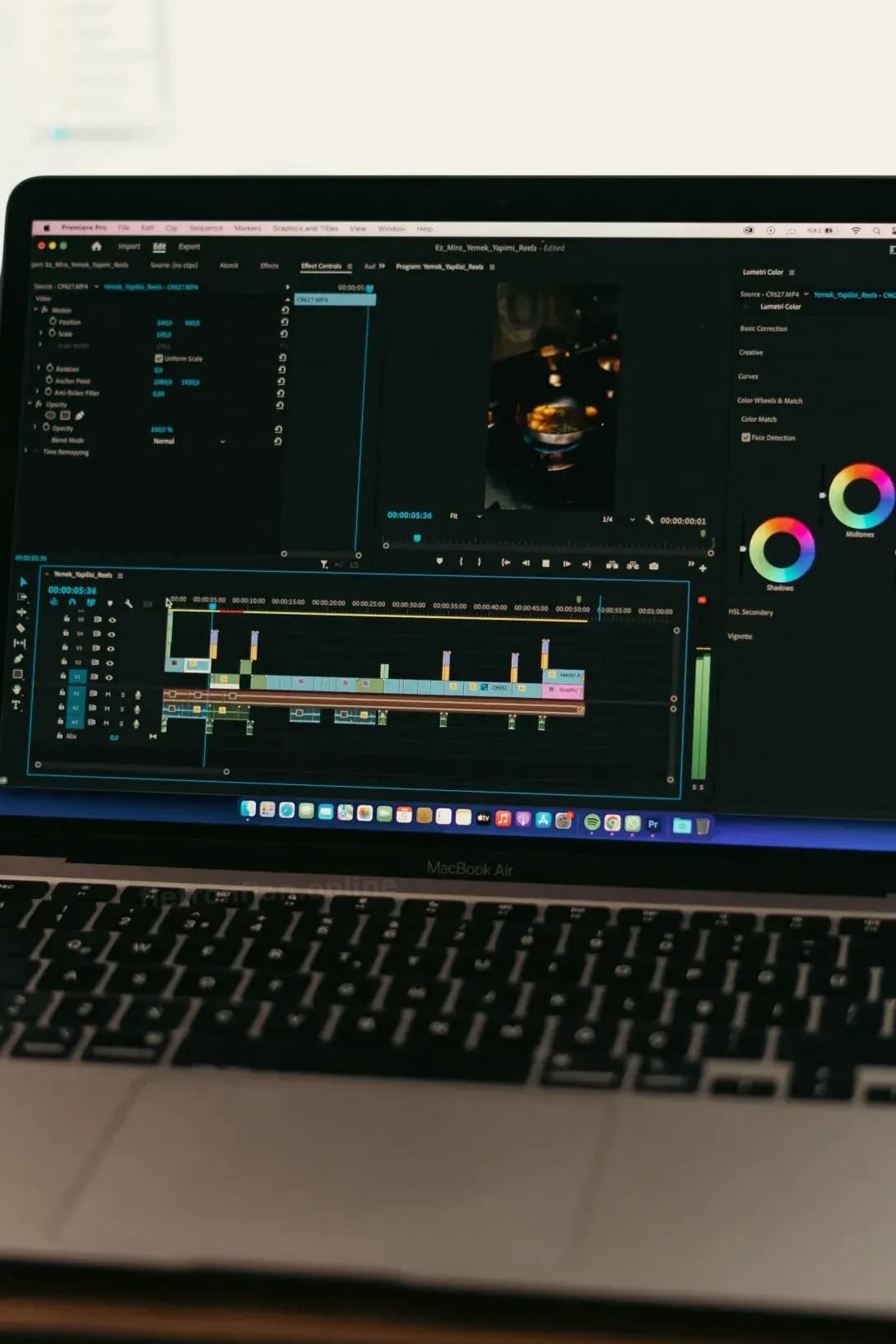Mute audio track A1
The width and height of the screenshot is (896, 1344).
coord(108,695)
